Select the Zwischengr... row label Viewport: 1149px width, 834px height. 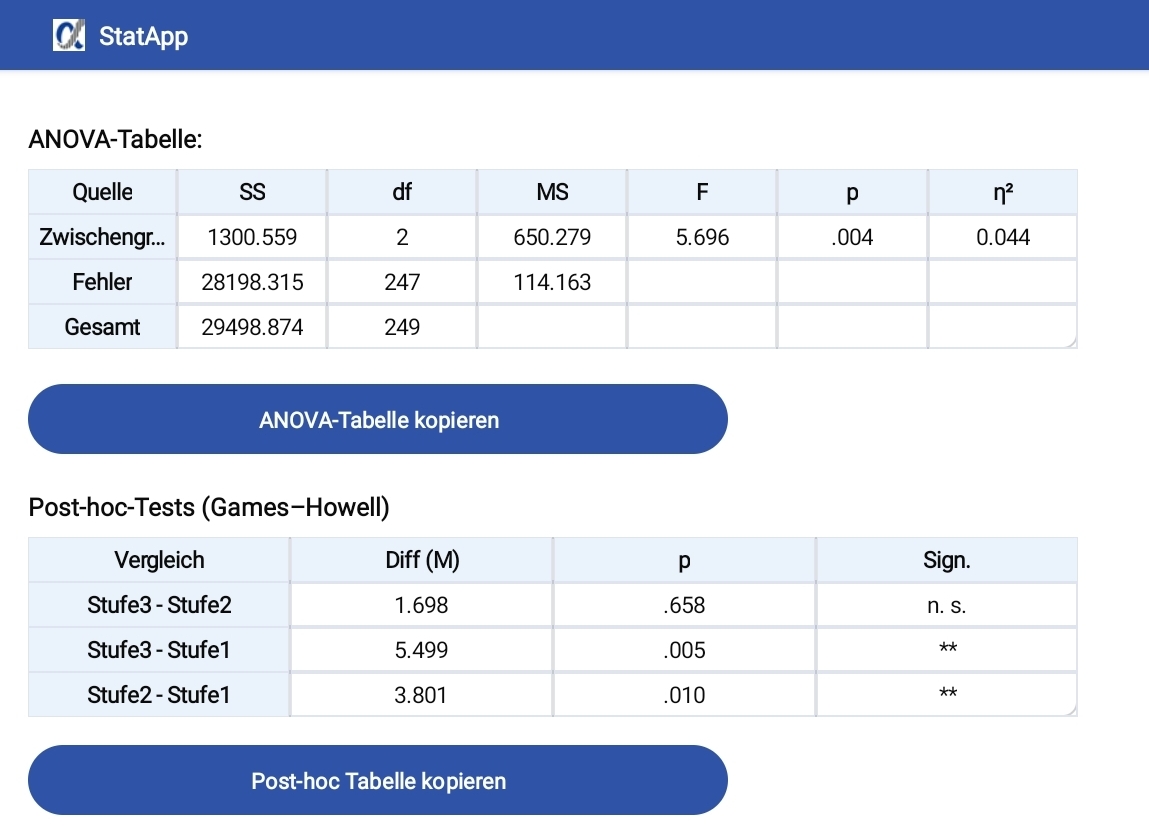103,237
